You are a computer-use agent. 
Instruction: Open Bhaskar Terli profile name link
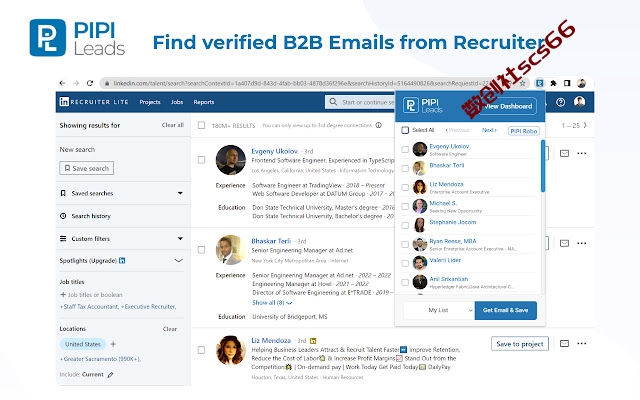pos(271,241)
